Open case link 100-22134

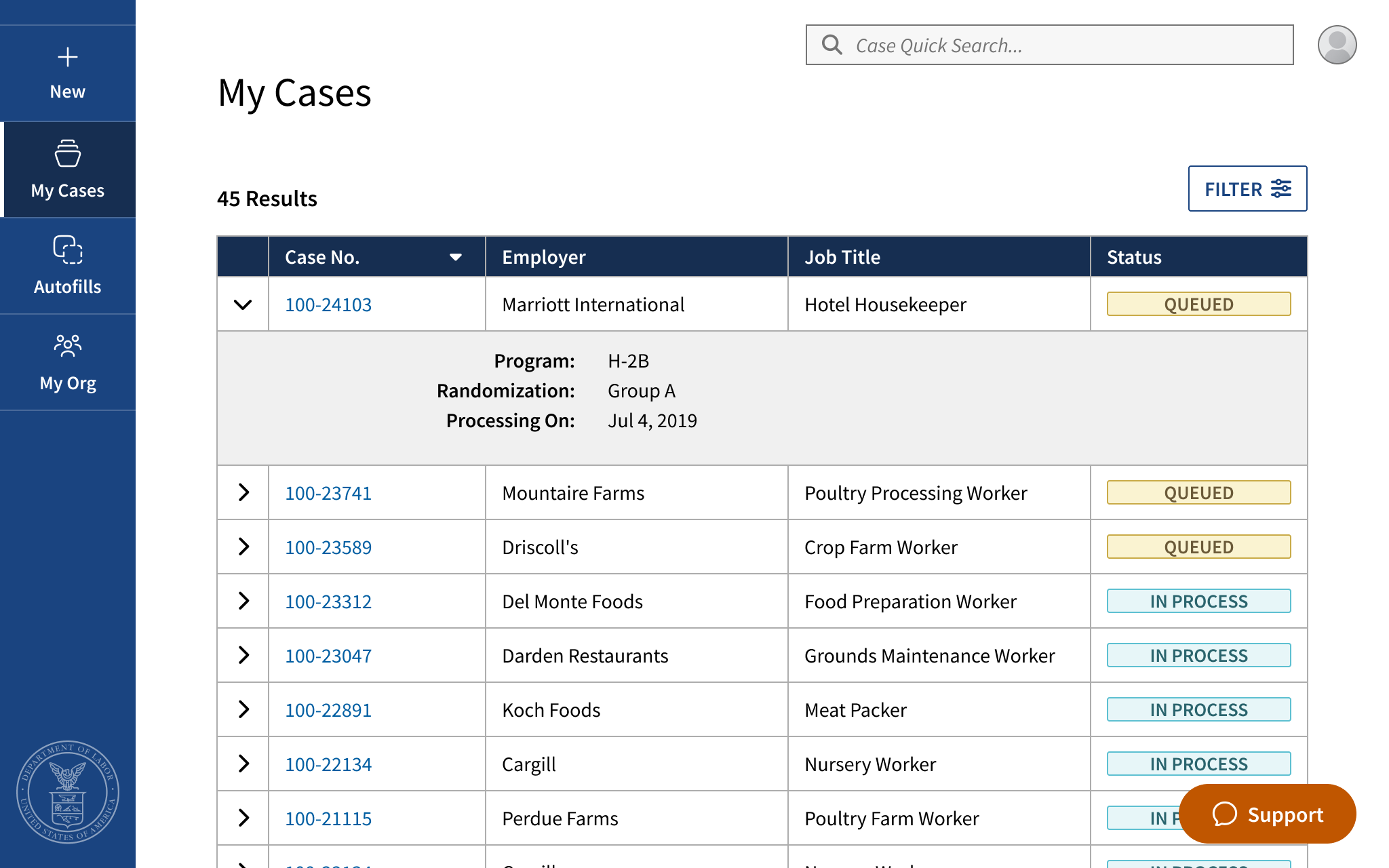(328, 764)
